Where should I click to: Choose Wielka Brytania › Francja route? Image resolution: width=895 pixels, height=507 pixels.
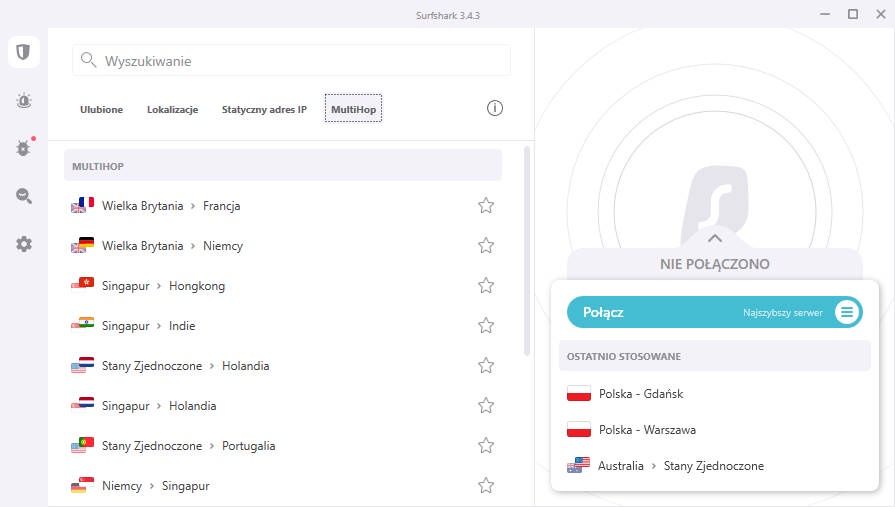tap(283, 206)
